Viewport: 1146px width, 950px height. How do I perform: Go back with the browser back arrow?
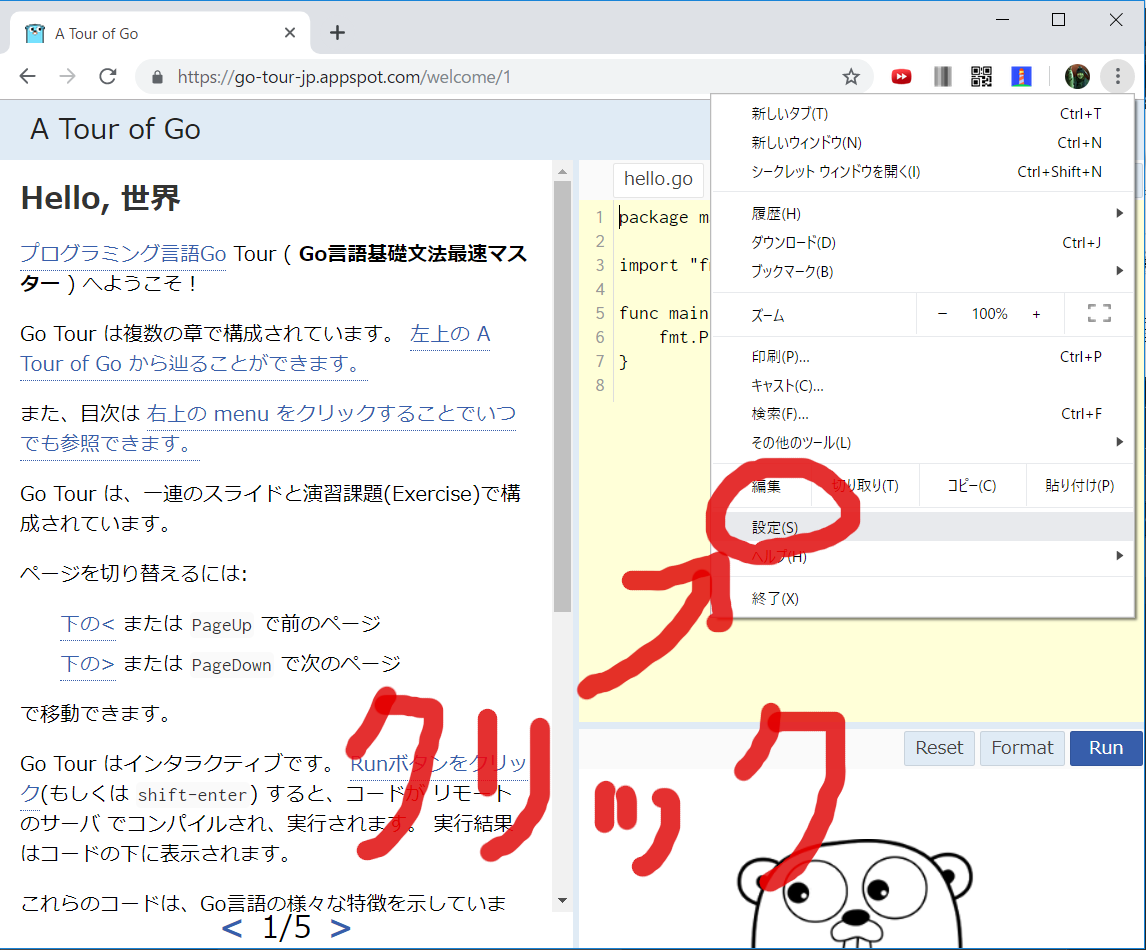pos(28,76)
